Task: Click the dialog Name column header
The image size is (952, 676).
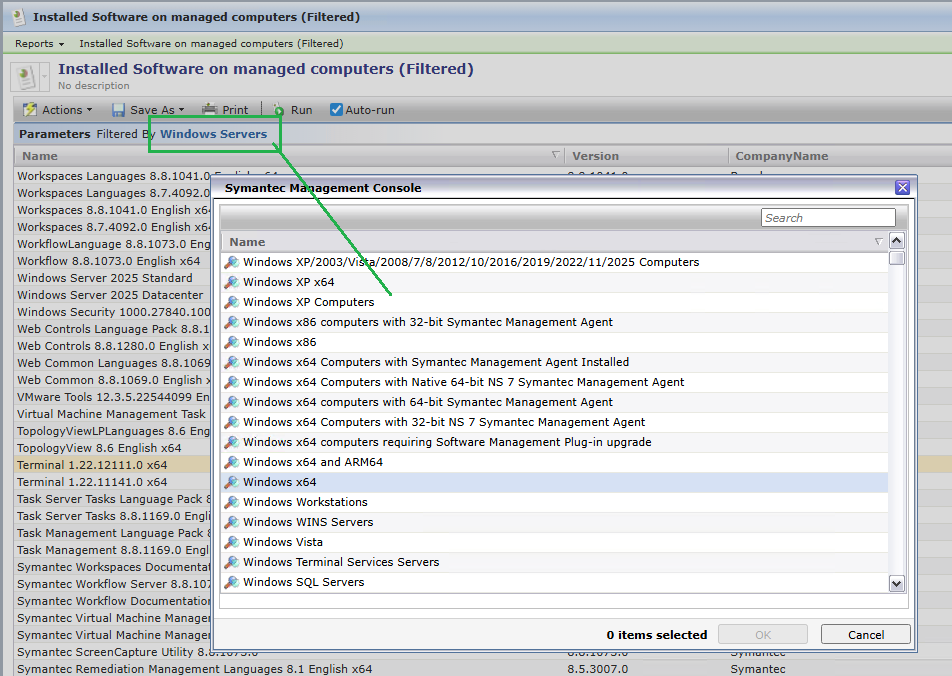Action: [247, 242]
